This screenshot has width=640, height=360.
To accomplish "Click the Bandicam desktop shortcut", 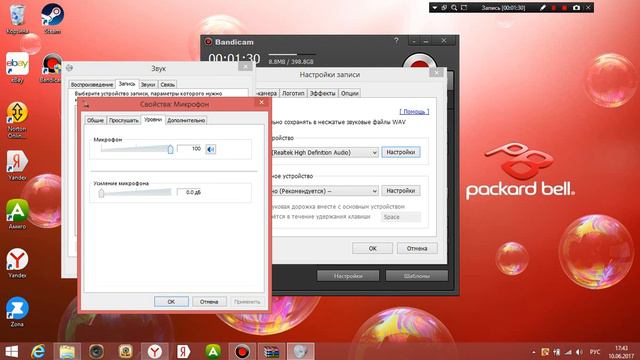I will point(51,68).
